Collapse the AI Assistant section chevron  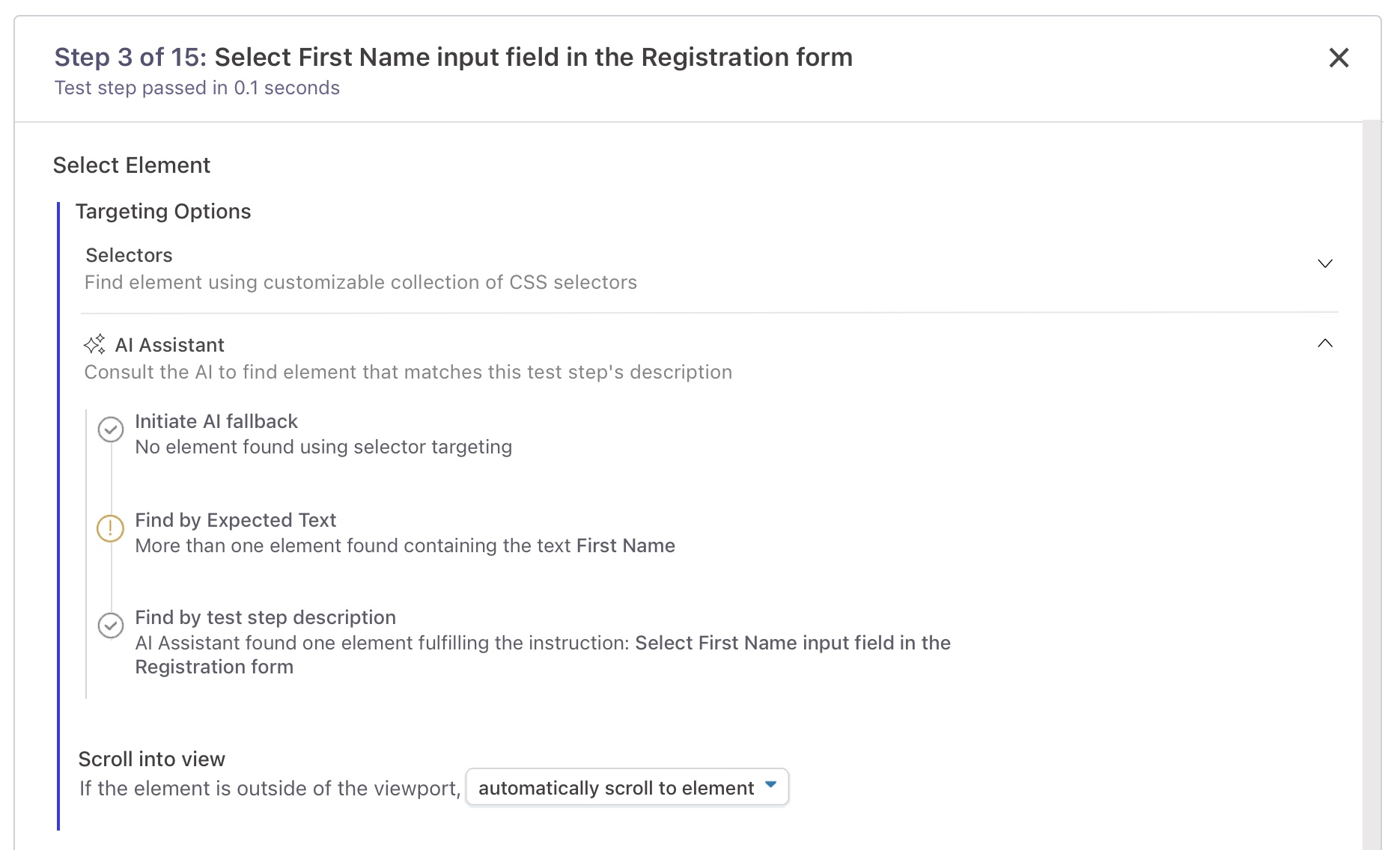1324,343
